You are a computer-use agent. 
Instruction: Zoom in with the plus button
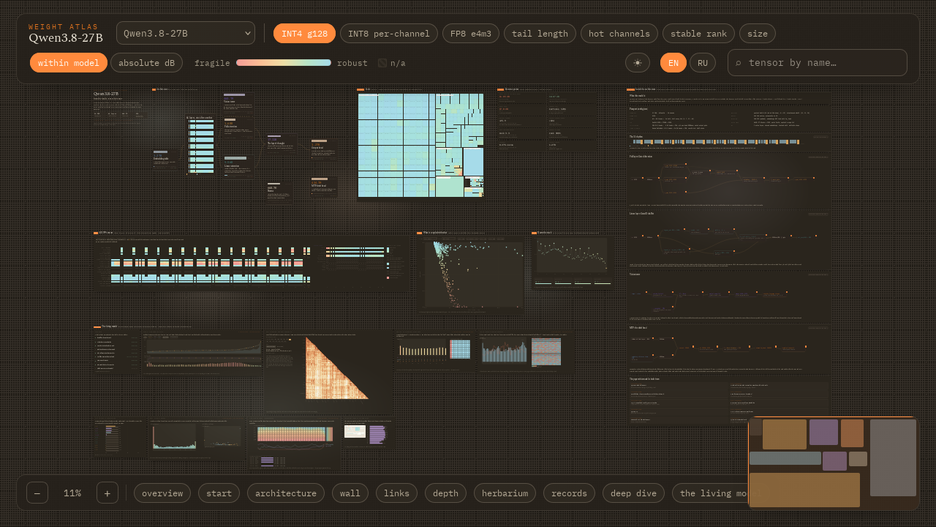point(107,493)
